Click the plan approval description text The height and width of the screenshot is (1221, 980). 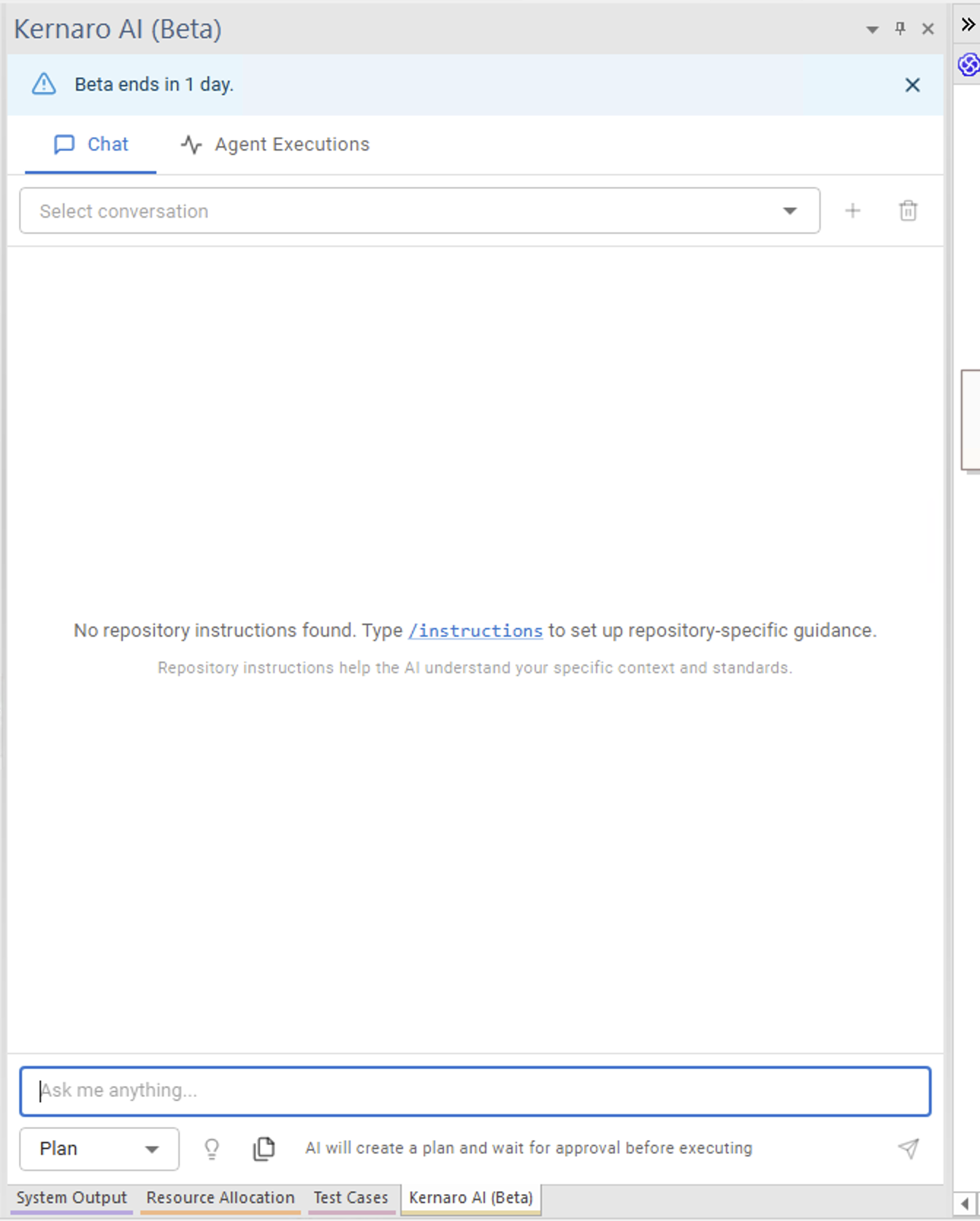point(529,1149)
